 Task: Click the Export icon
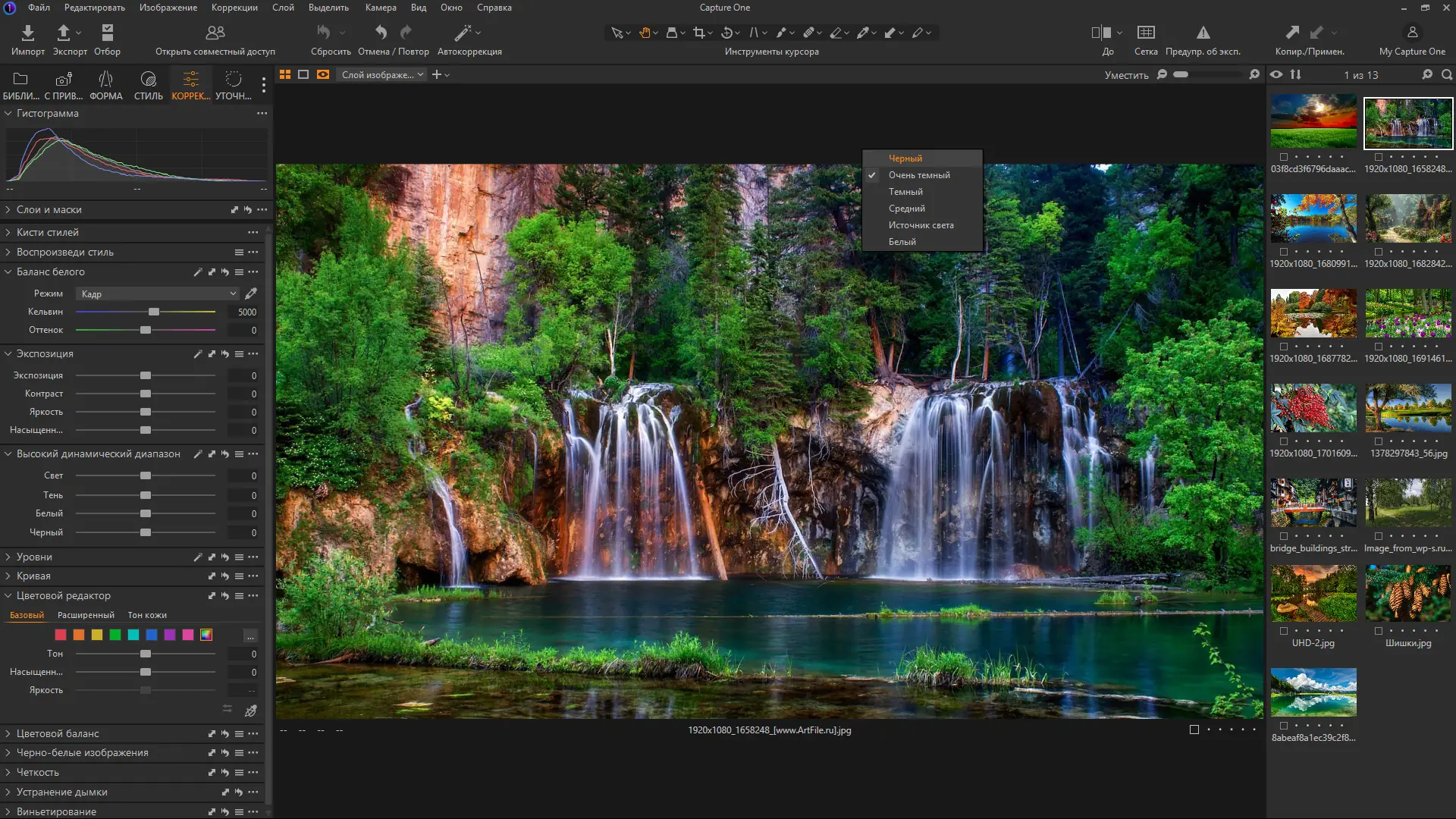click(64, 33)
